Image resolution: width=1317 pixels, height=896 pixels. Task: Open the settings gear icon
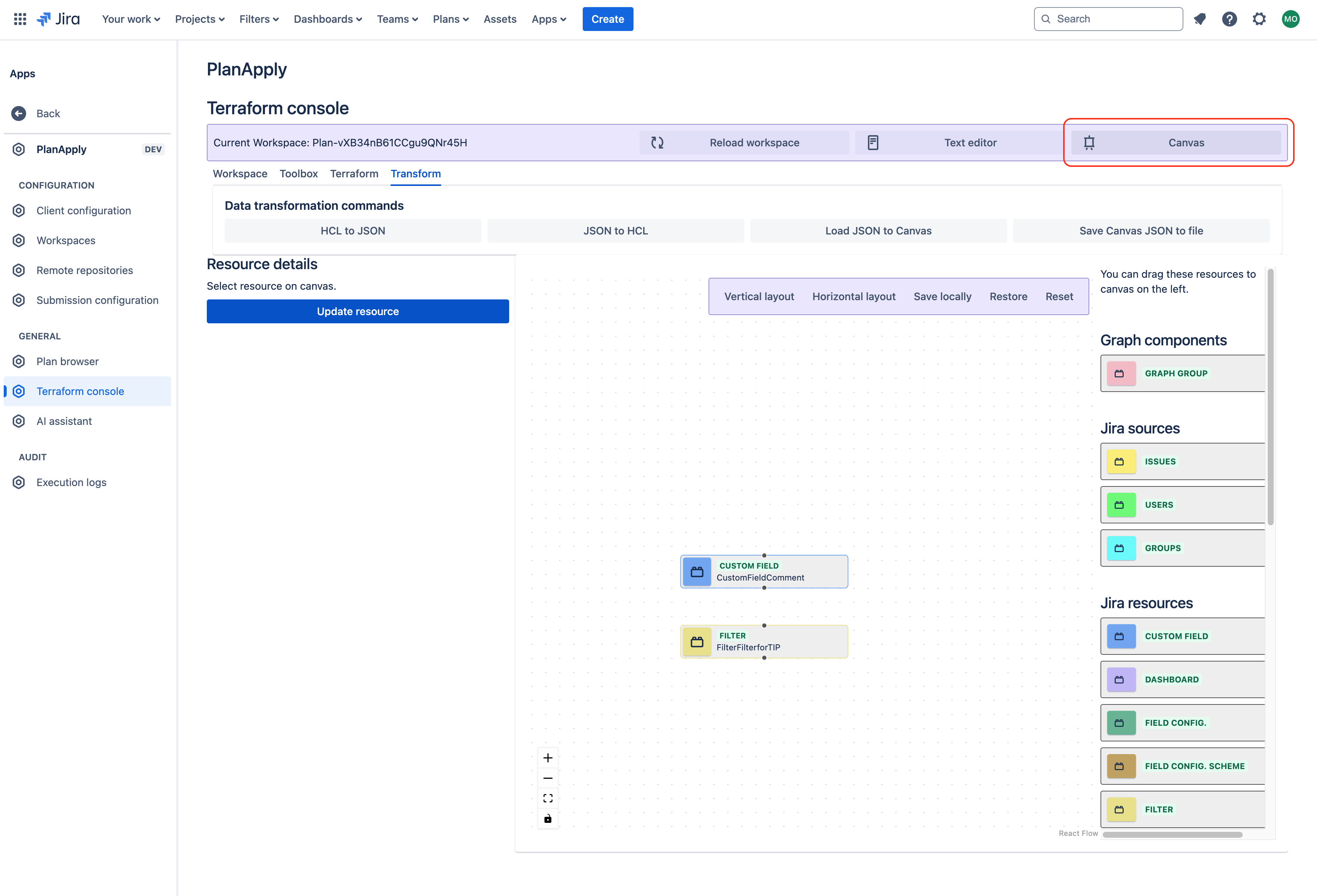pyautogui.click(x=1259, y=19)
